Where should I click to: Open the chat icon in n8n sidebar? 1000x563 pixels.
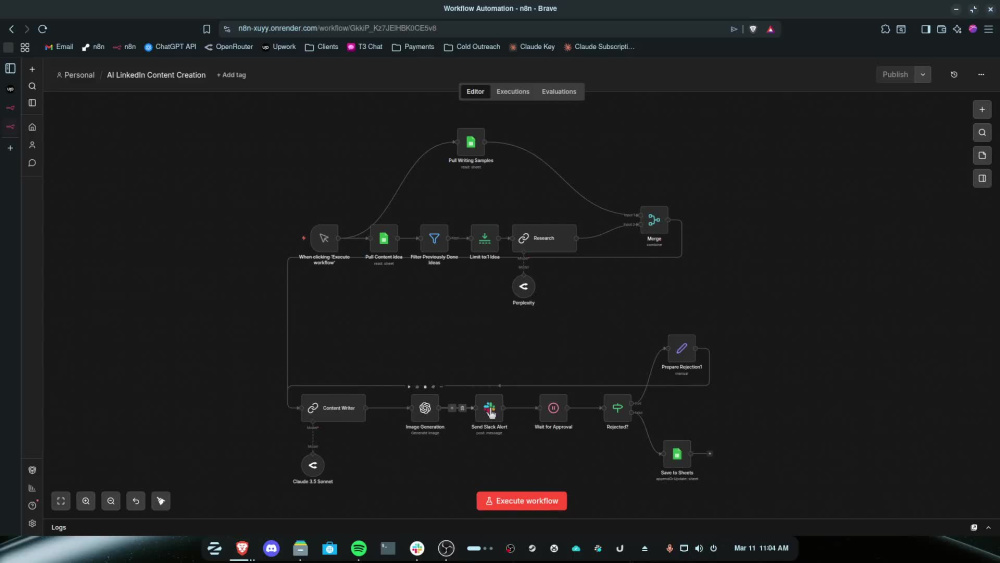click(32, 163)
